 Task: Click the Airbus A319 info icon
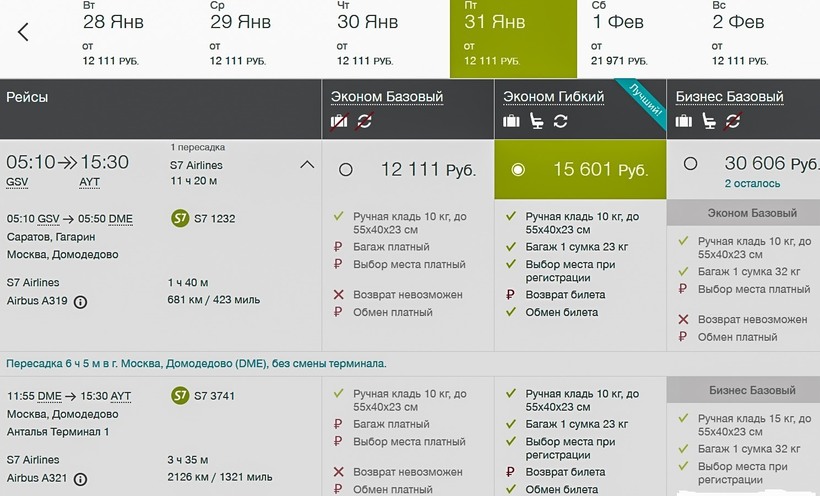click(x=81, y=302)
